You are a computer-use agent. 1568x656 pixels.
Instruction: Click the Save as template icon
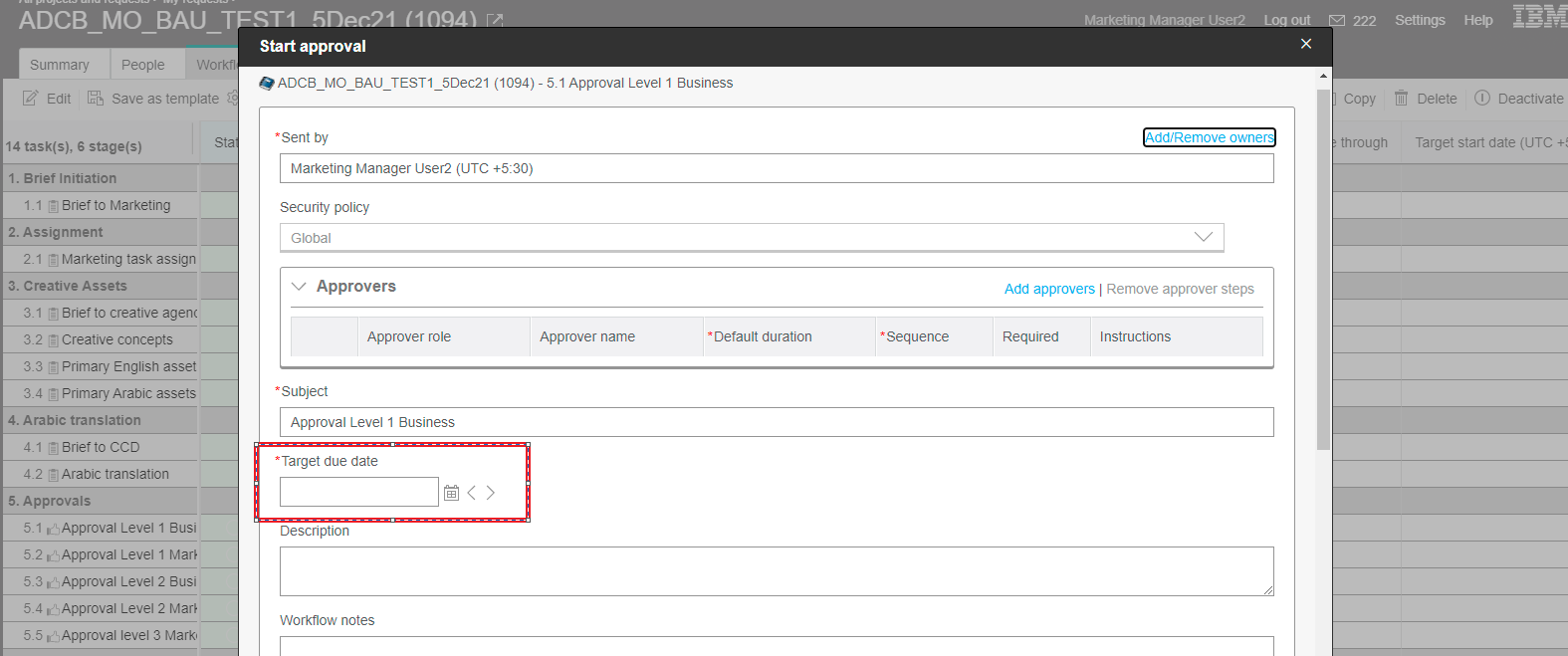pos(96,98)
